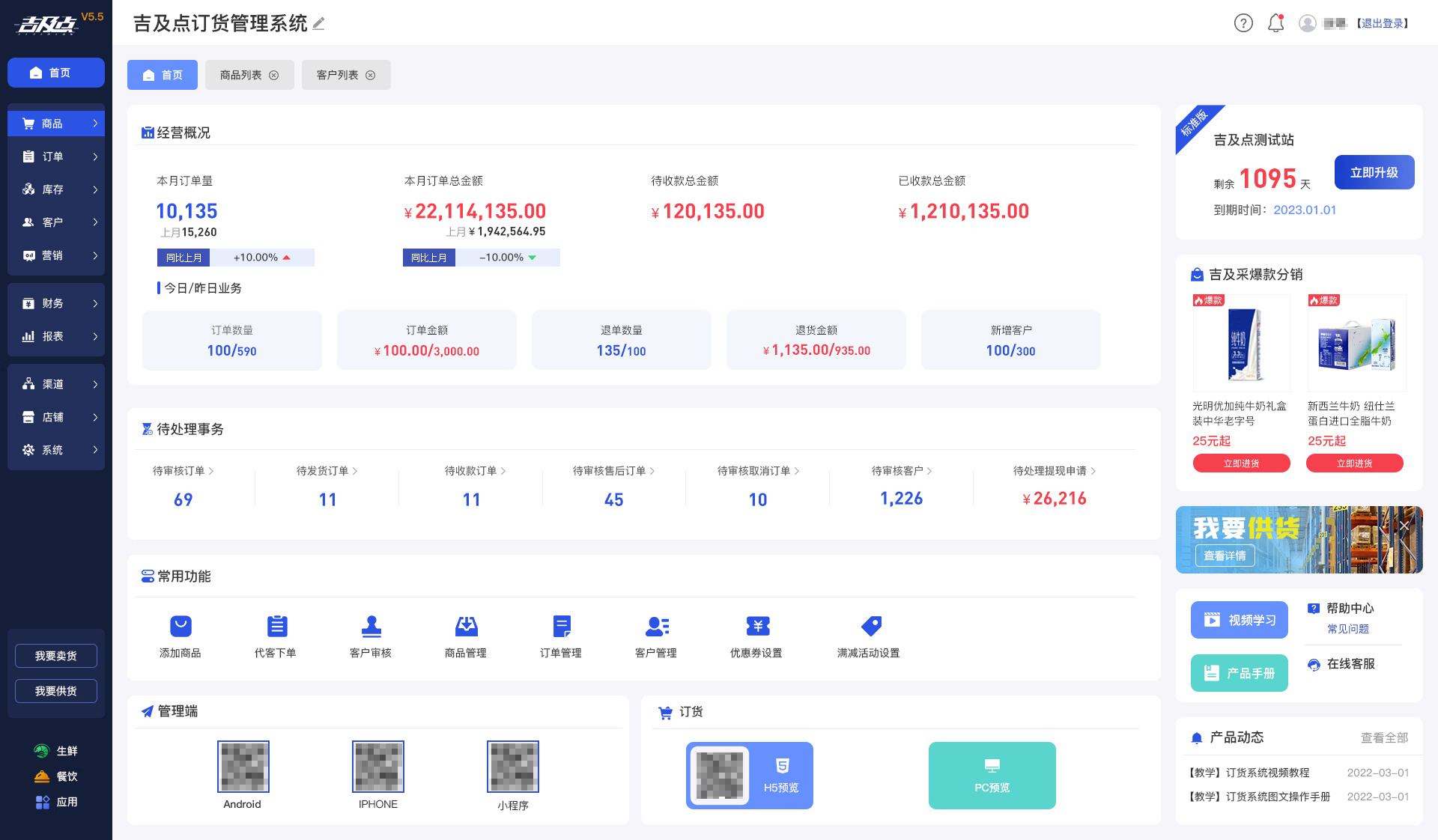Viewport: 1438px width, 840px height.
Task: Expand the 客户 sidebar menu
Action: 56,222
